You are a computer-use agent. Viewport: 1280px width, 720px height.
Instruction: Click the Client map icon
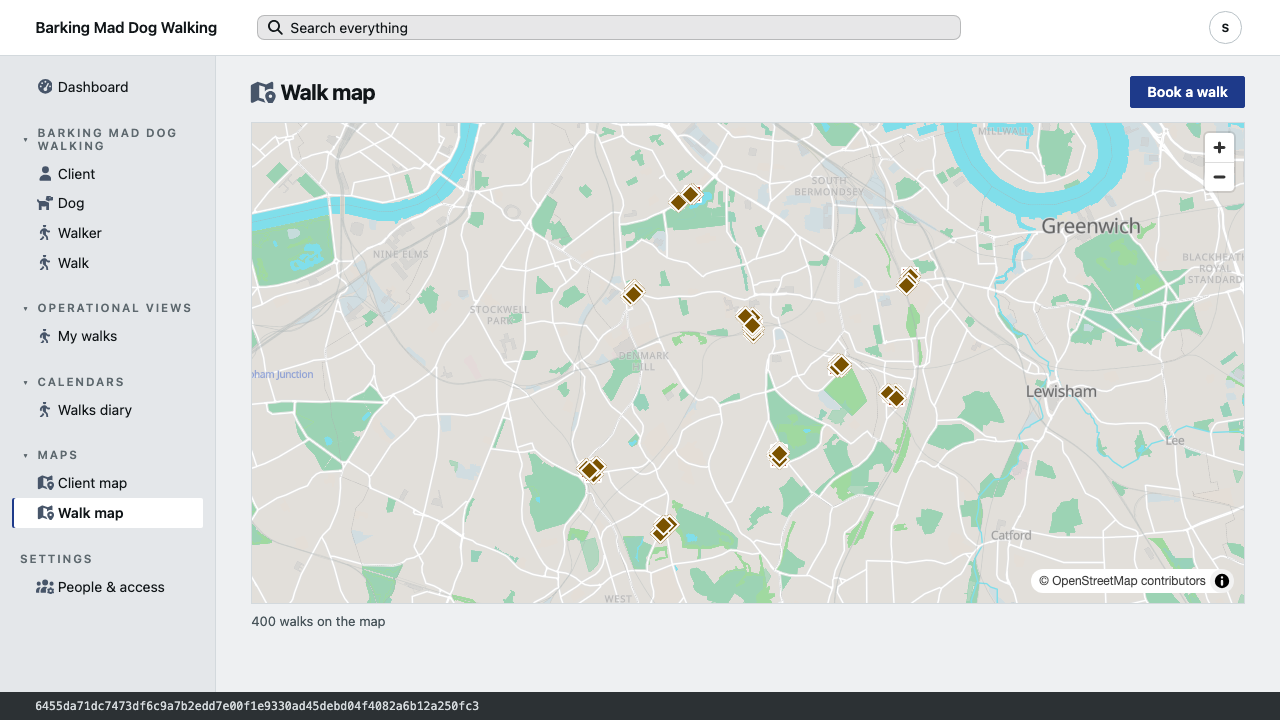coord(45,483)
